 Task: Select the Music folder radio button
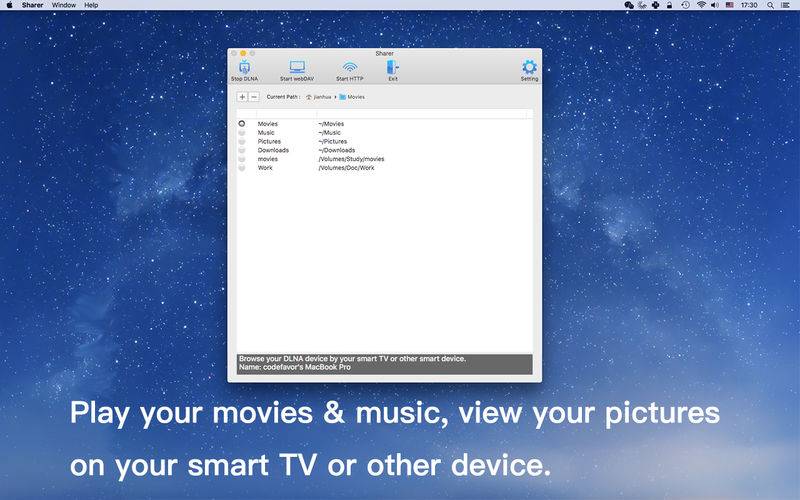click(x=242, y=133)
